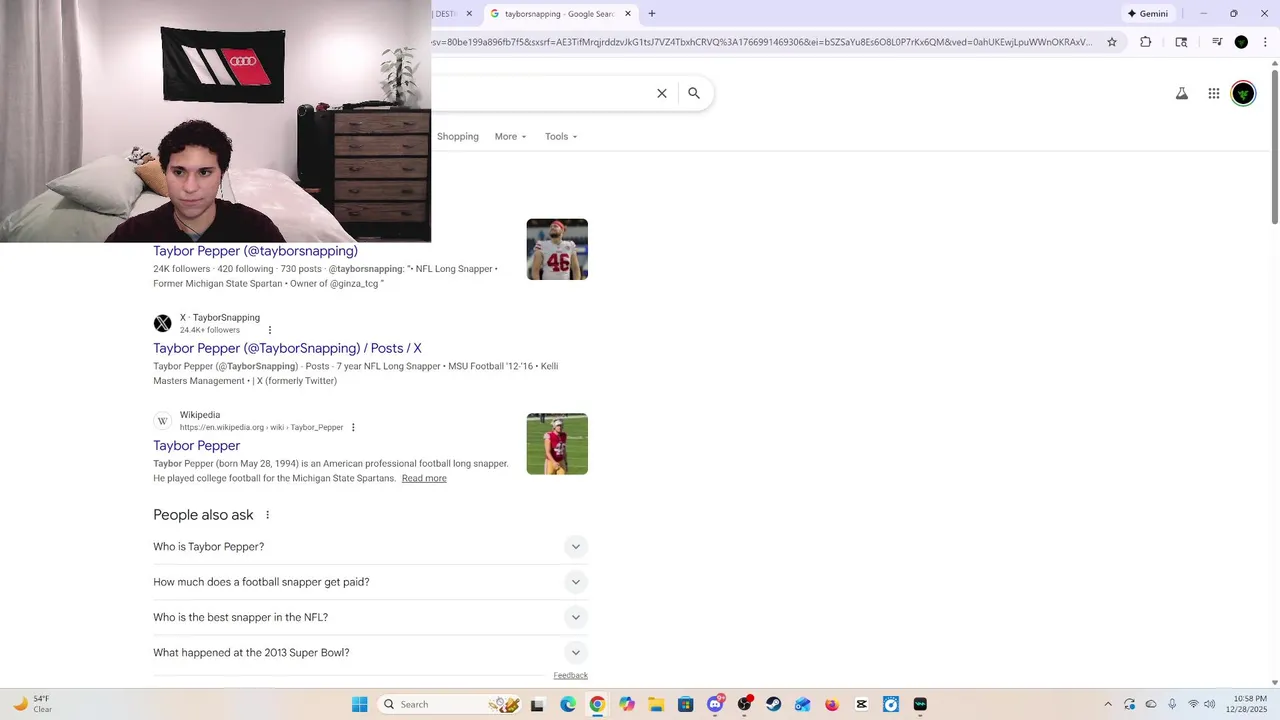
Task: Expand 'How much does a football snapper get paid?'
Action: coord(370,582)
